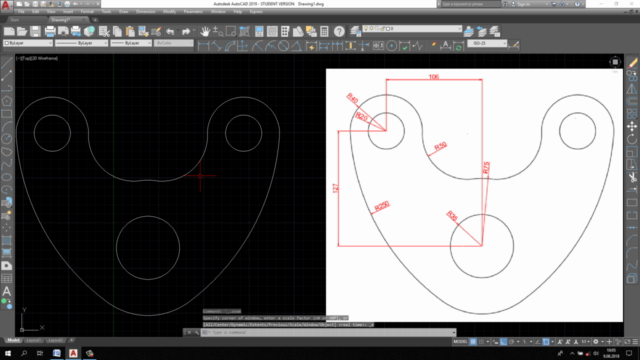Save the drawing using the Save disk icon
640x360 pixels.
[x=36, y=31]
